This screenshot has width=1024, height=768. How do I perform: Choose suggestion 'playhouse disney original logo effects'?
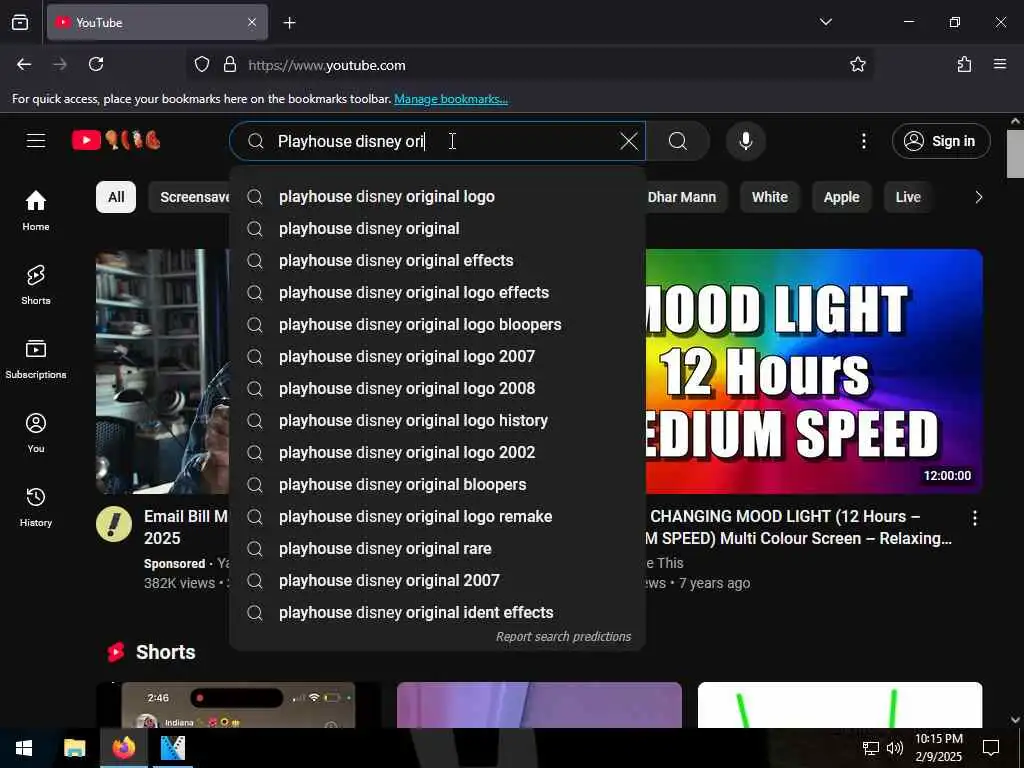(437, 293)
